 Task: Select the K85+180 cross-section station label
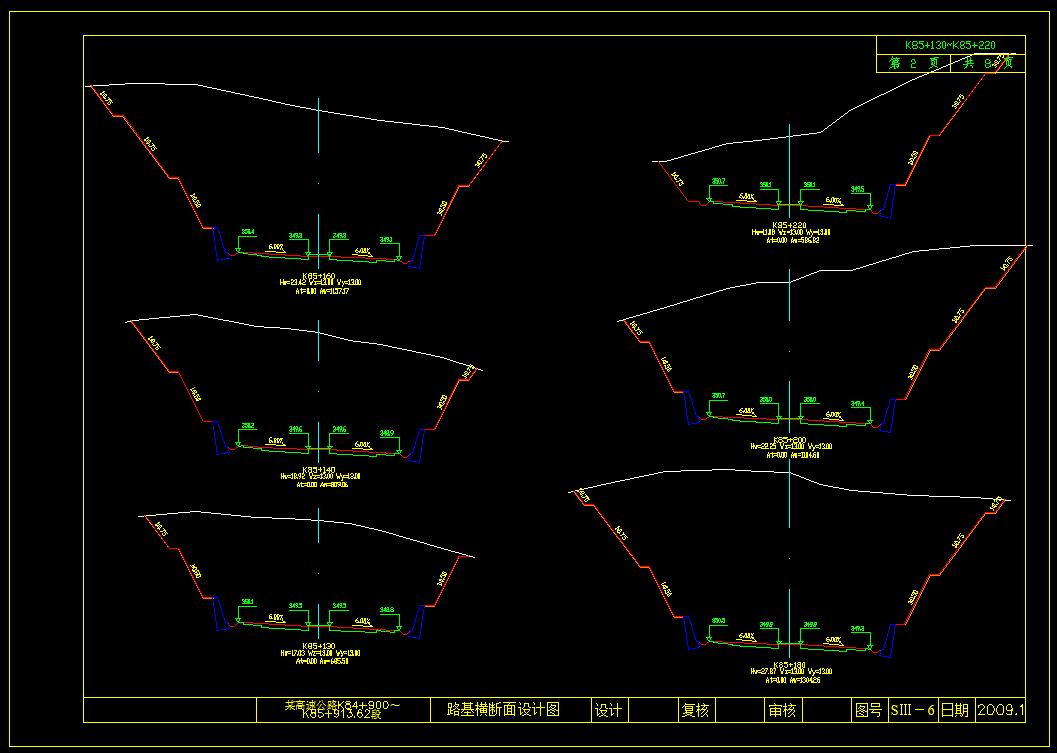pyautogui.click(x=789, y=664)
